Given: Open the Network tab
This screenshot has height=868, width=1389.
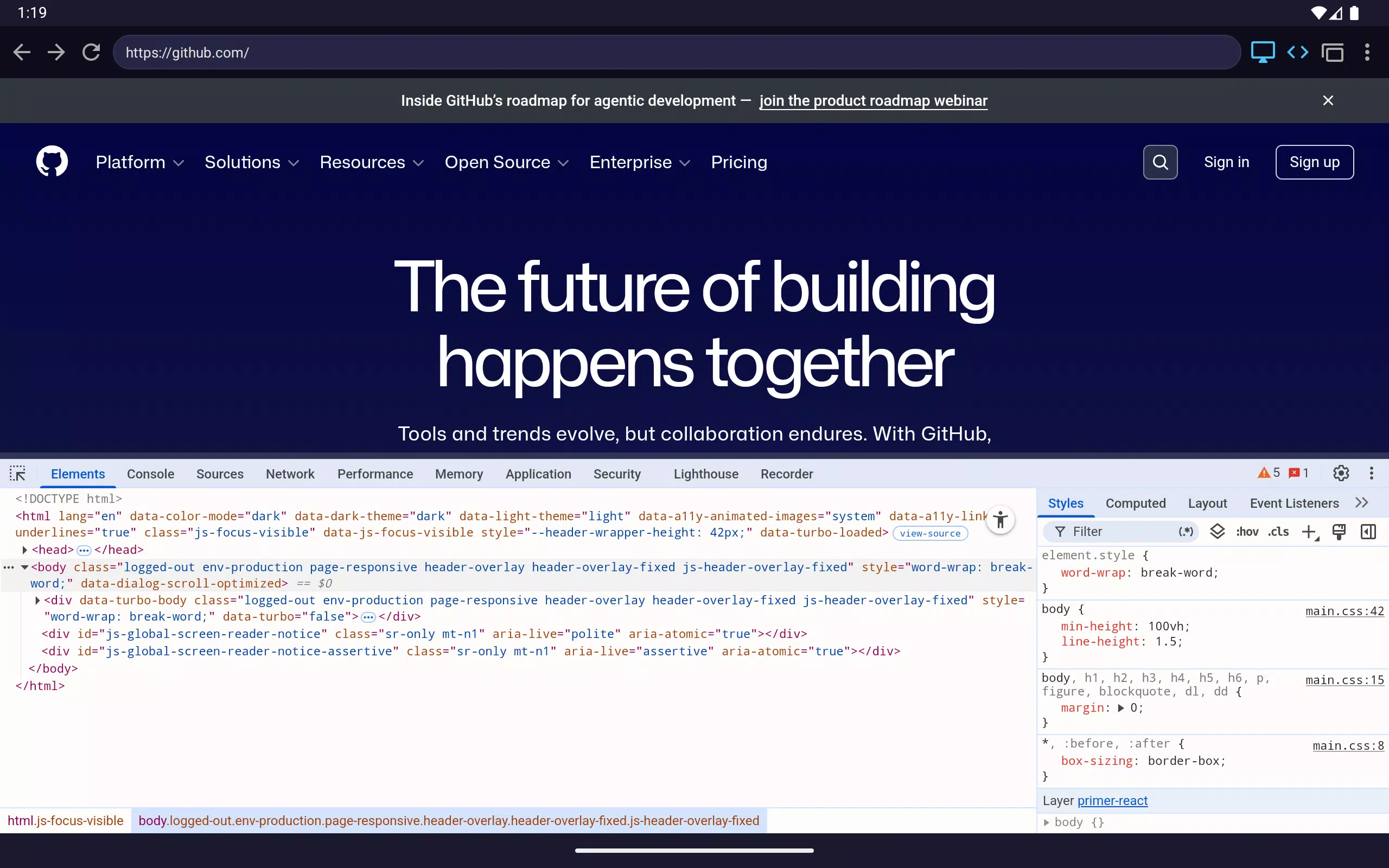Looking at the screenshot, I should click(290, 474).
